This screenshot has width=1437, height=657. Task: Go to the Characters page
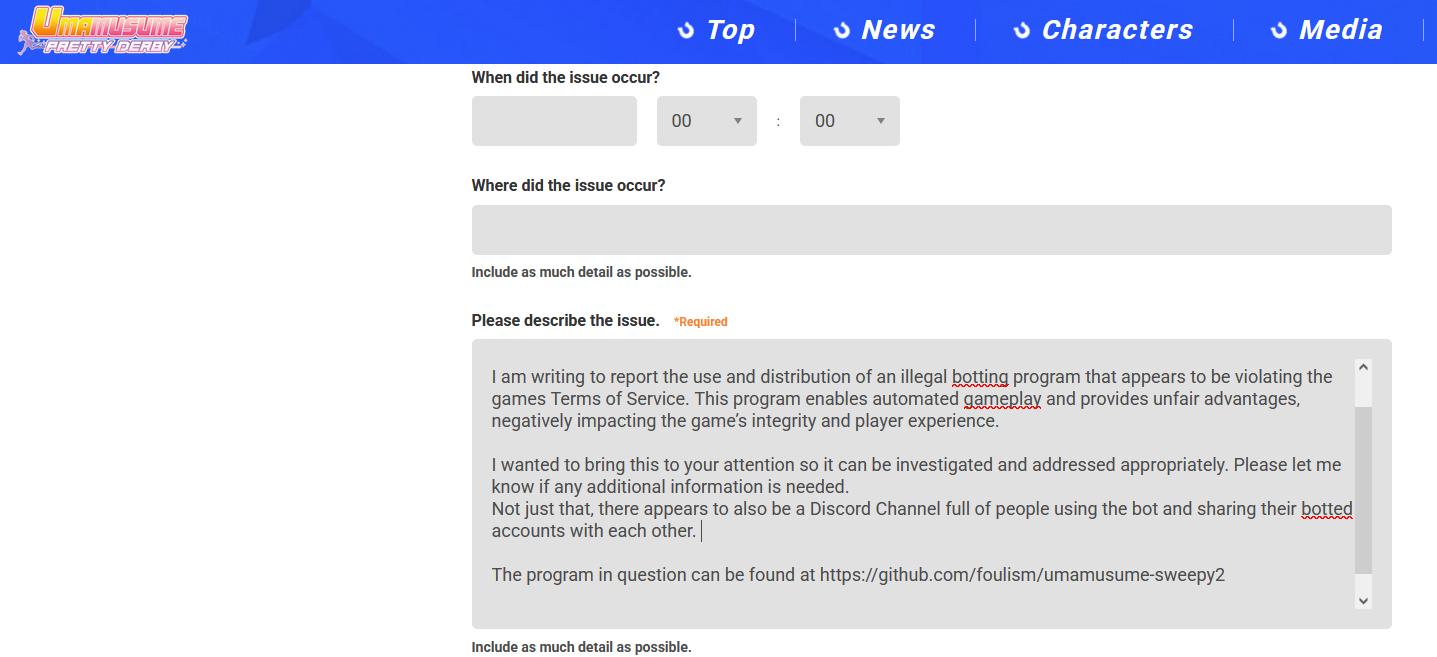pos(1103,30)
